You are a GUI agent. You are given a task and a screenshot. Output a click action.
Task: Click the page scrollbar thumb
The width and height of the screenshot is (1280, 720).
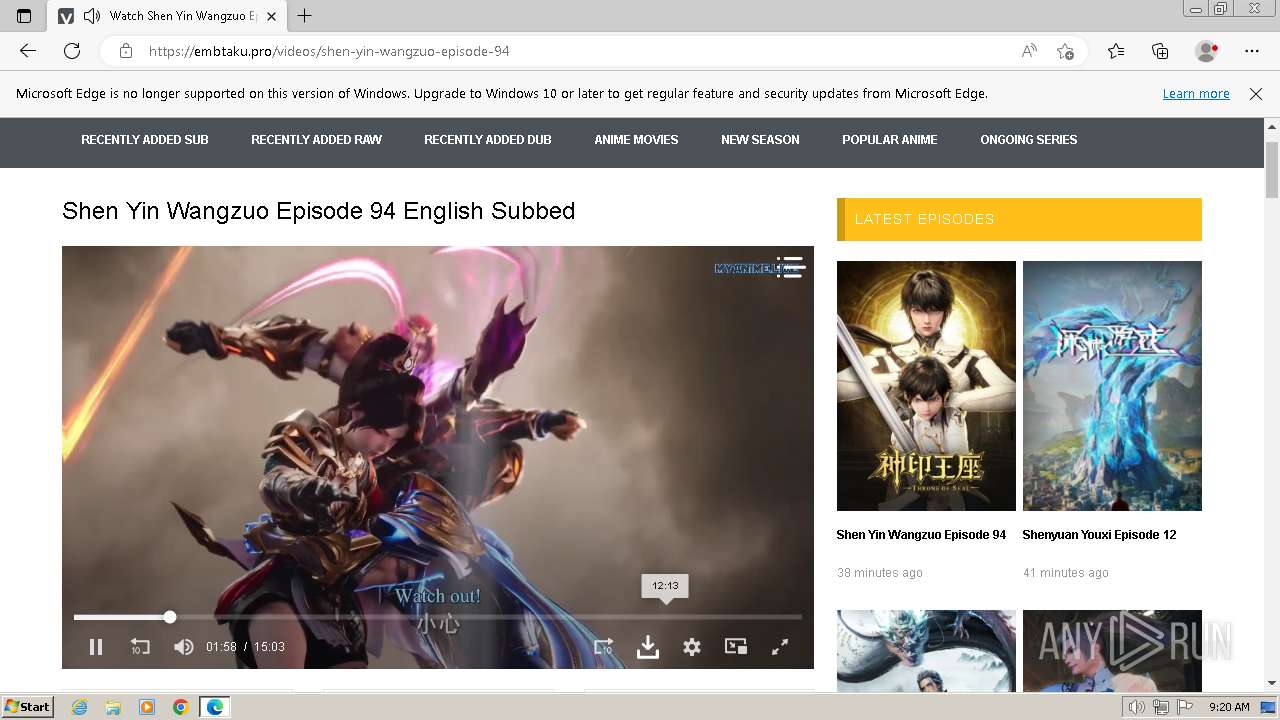(x=1272, y=169)
